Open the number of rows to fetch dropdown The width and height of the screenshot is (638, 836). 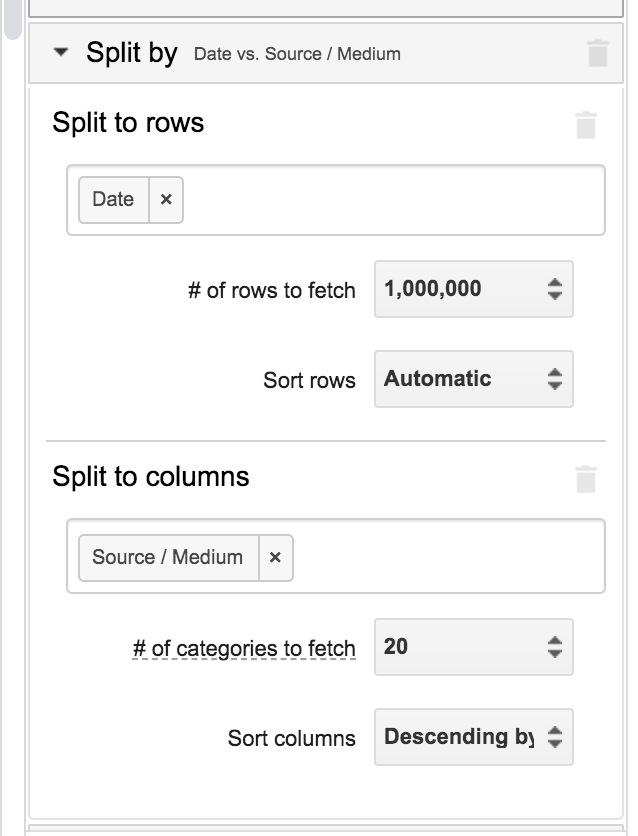coord(473,289)
